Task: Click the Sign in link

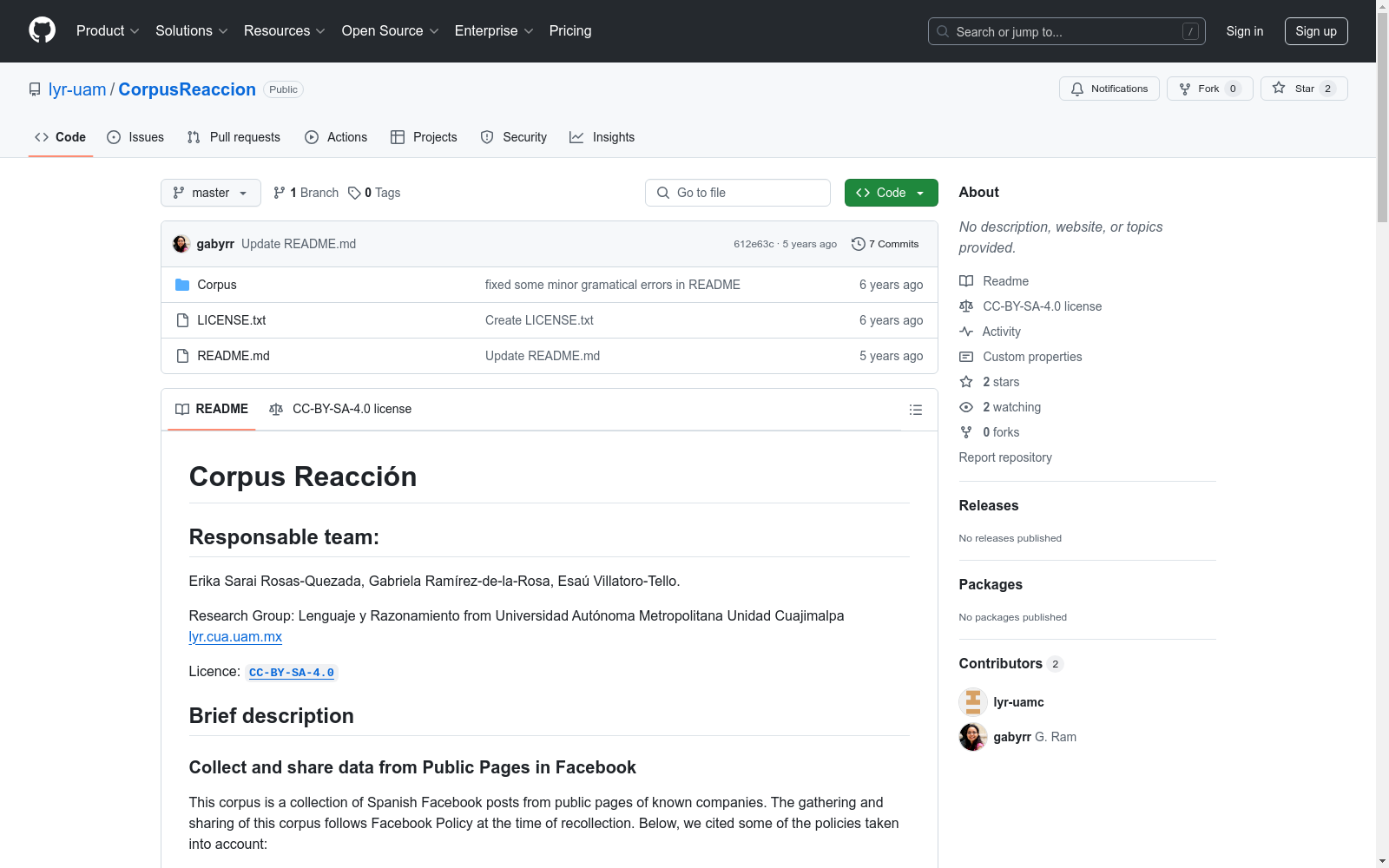Action: pos(1245,31)
